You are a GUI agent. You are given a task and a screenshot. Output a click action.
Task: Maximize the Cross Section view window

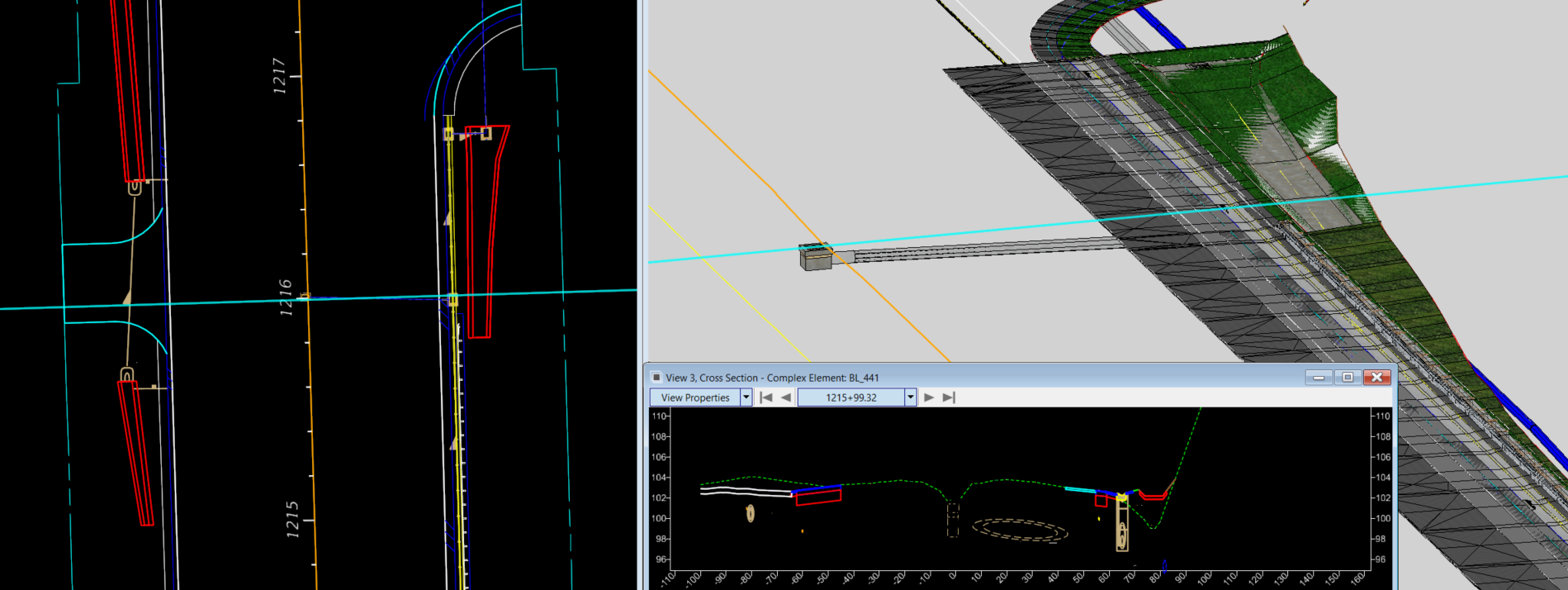click(x=1348, y=378)
